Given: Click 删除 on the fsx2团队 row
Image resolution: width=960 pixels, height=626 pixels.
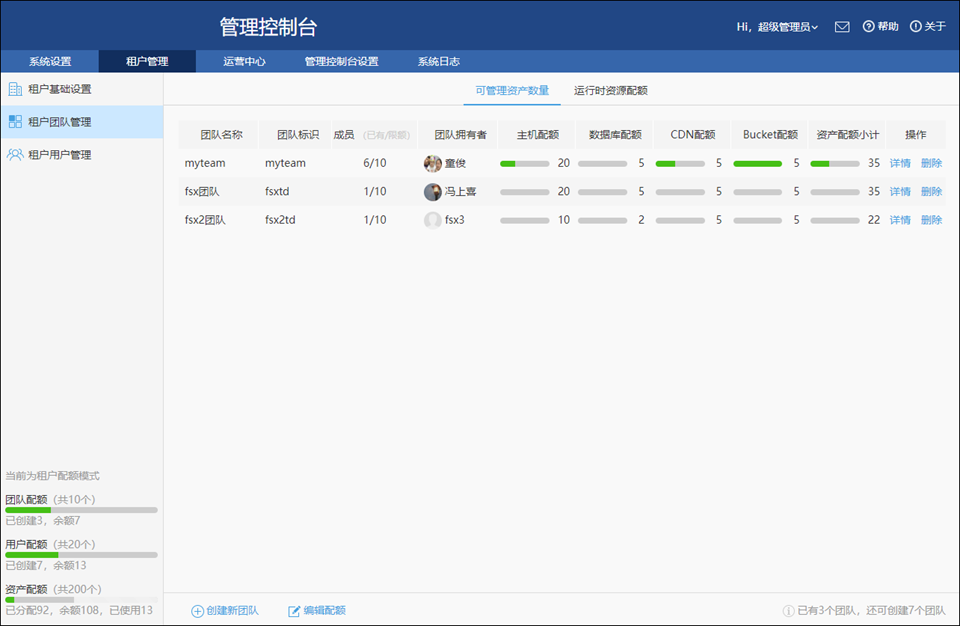Looking at the screenshot, I should tap(930, 219).
